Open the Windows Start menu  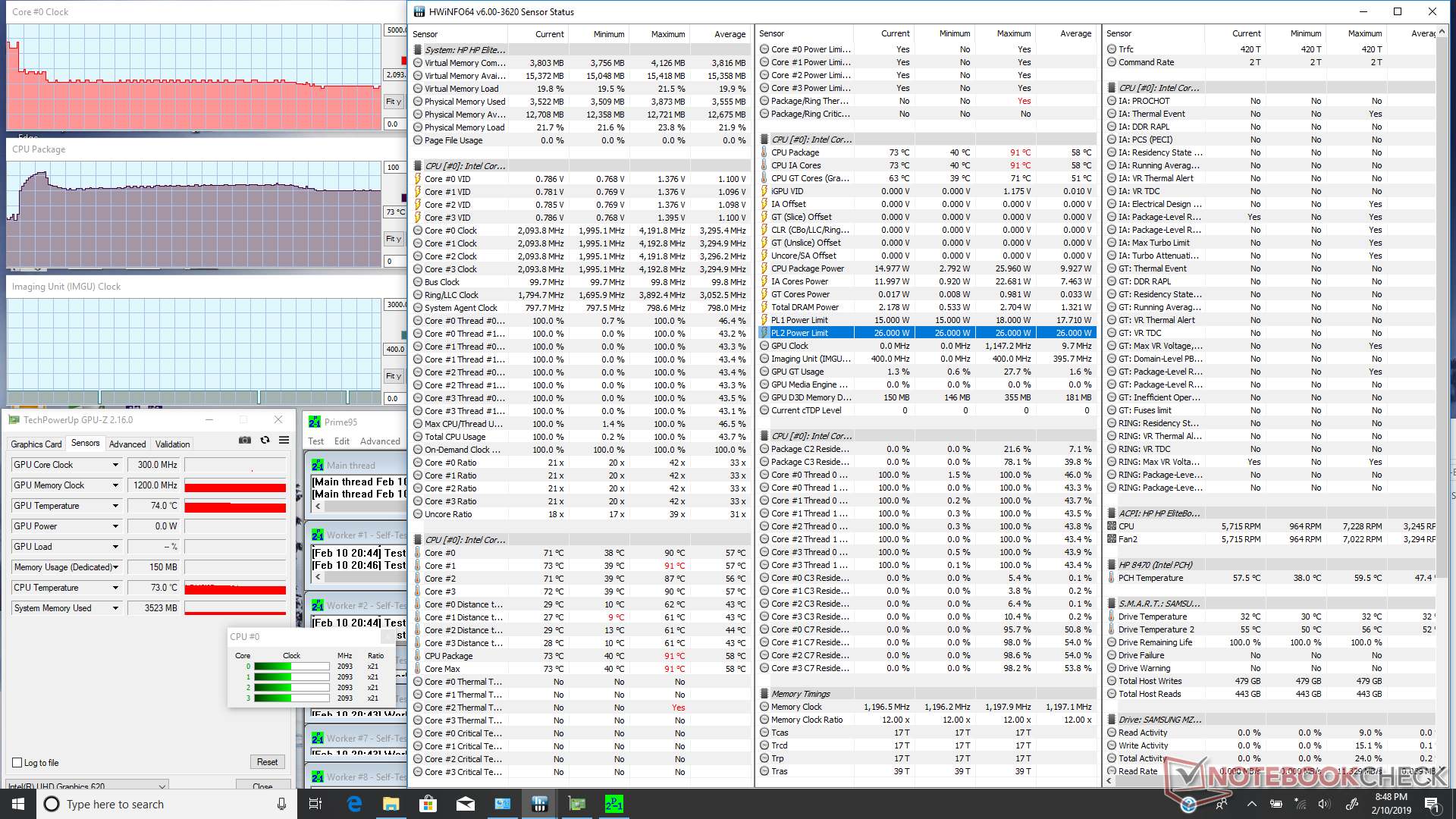tap(17, 804)
